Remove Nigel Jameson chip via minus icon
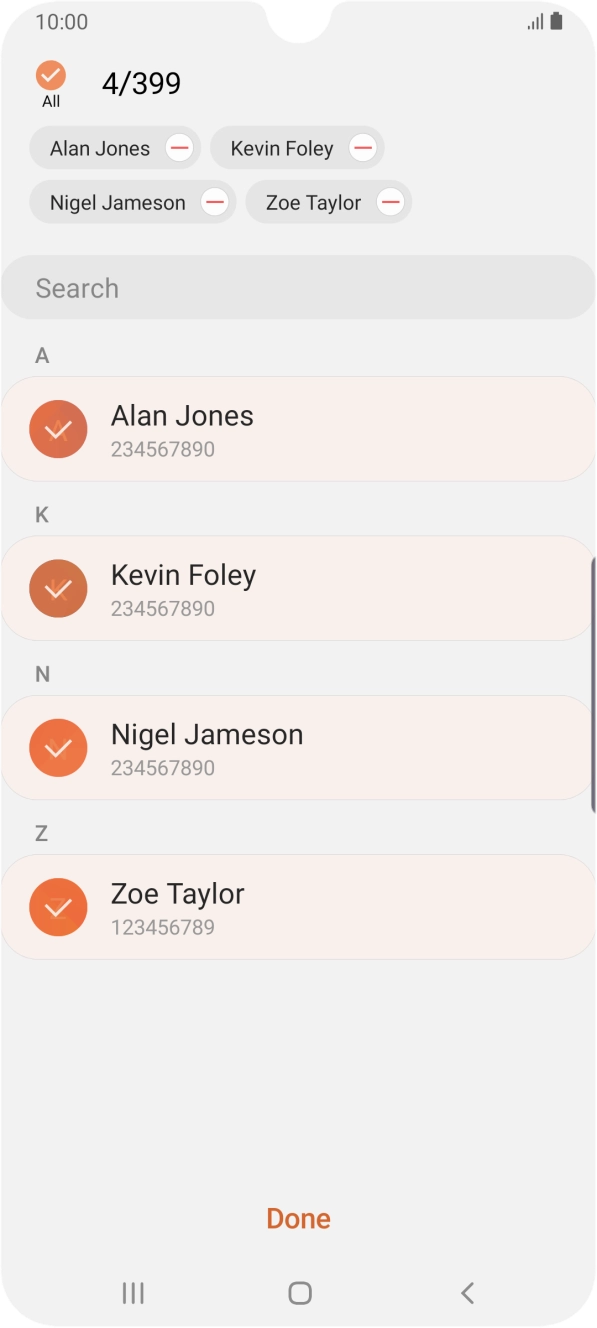Image resolution: width=597 pixels, height=1328 pixels. point(215,203)
